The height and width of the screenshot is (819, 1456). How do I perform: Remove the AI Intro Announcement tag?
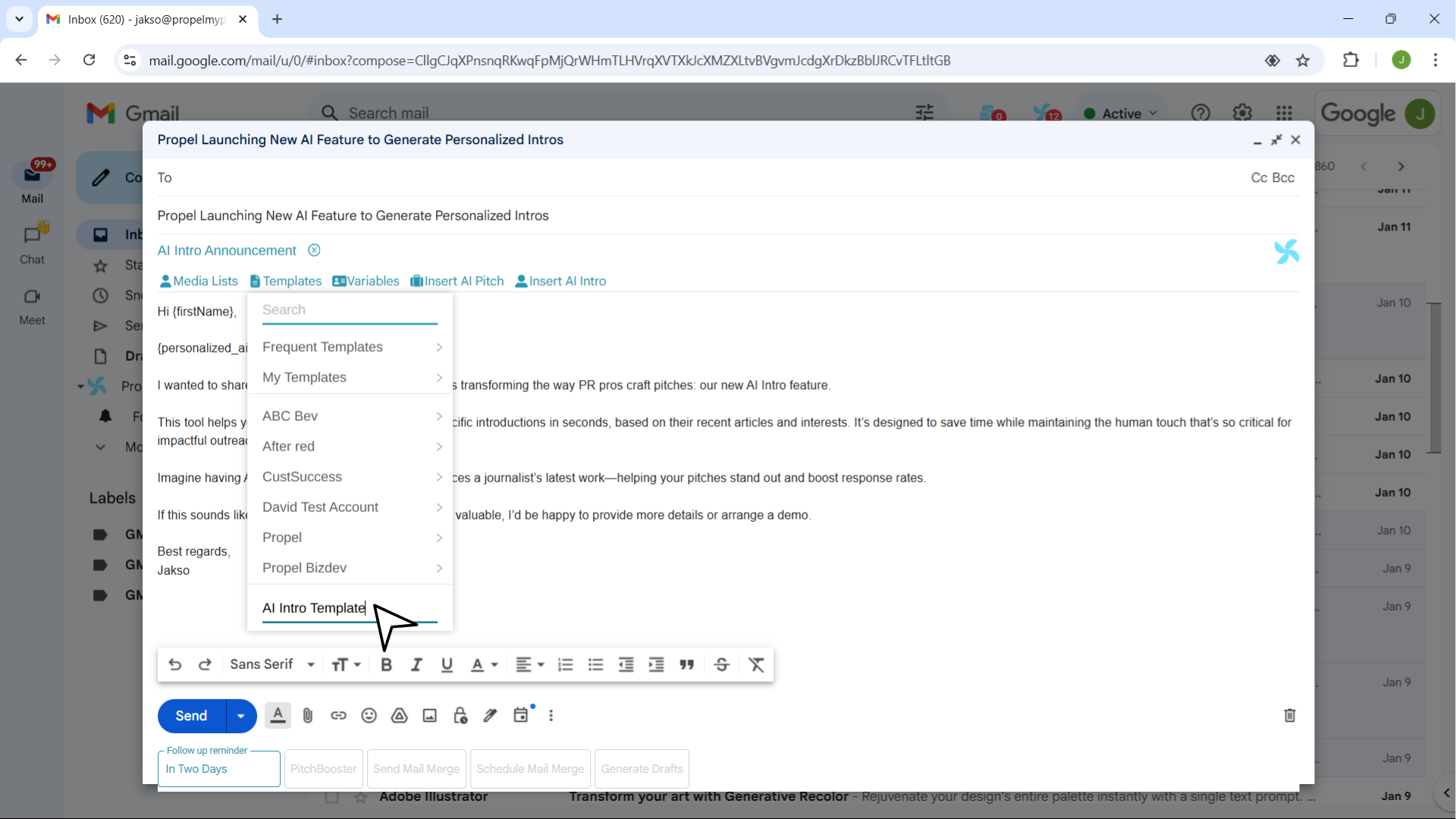(x=314, y=250)
